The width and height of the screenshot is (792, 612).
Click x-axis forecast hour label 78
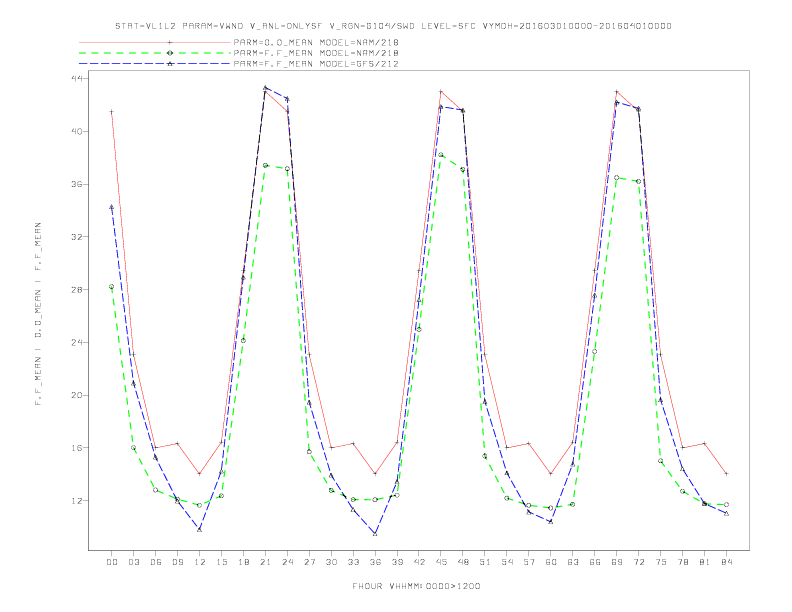click(683, 562)
